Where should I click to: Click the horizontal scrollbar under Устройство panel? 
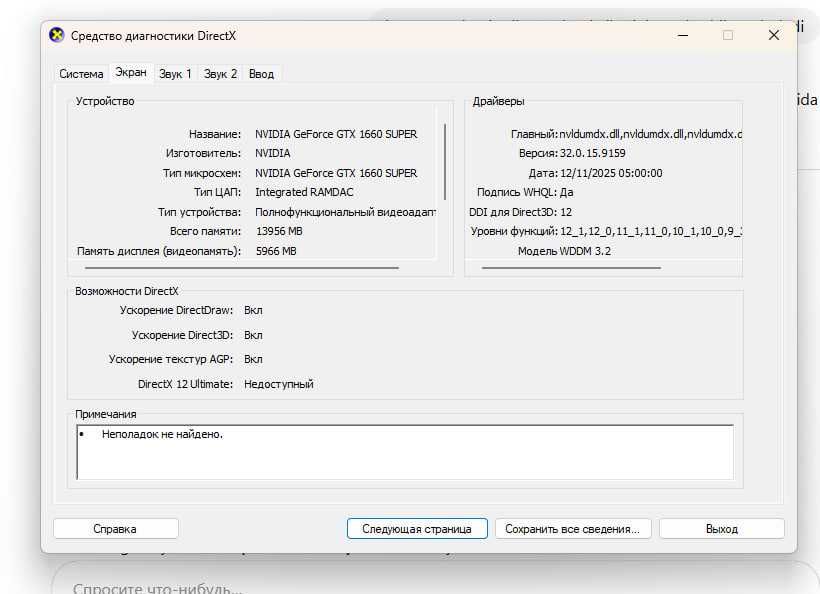[242, 268]
